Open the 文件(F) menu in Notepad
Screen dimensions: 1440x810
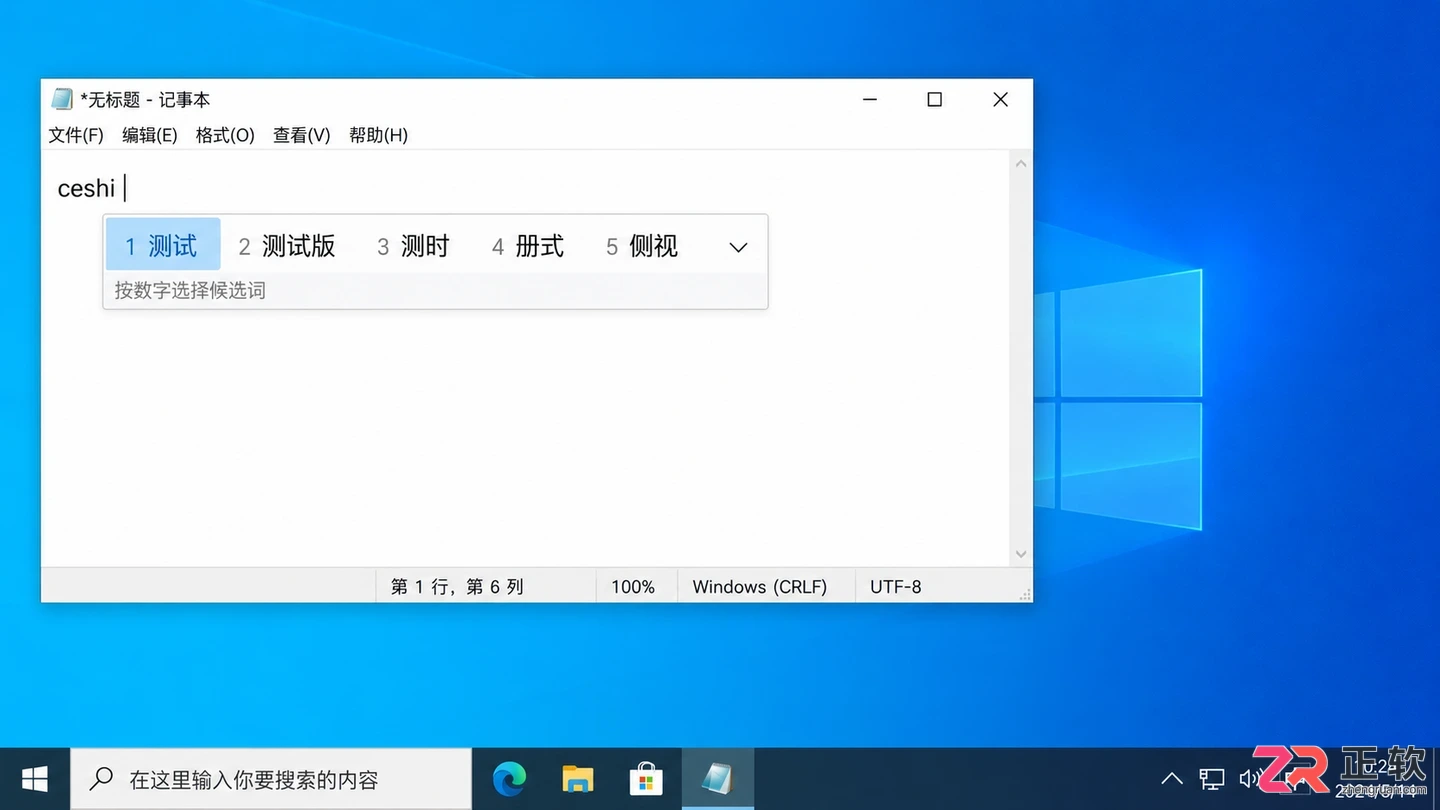click(76, 135)
